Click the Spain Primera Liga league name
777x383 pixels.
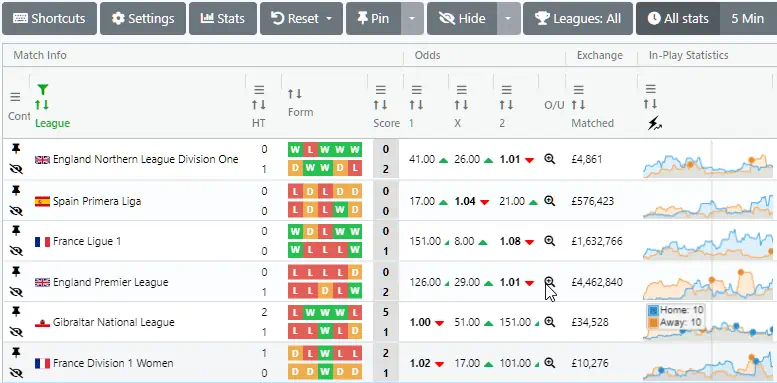97,201
